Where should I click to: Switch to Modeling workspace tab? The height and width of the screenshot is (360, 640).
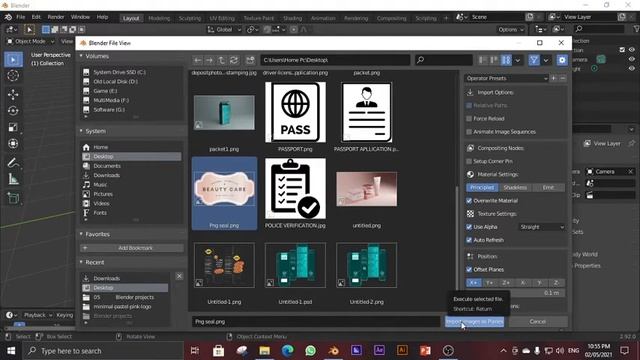[x=159, y=18]
